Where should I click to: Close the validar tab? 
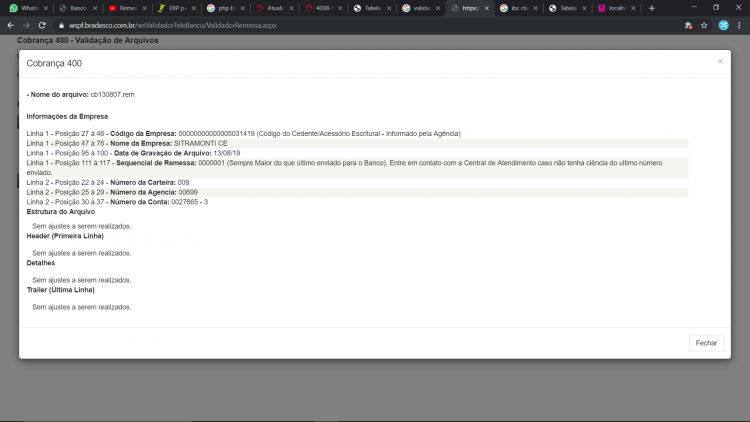[438, 8]
